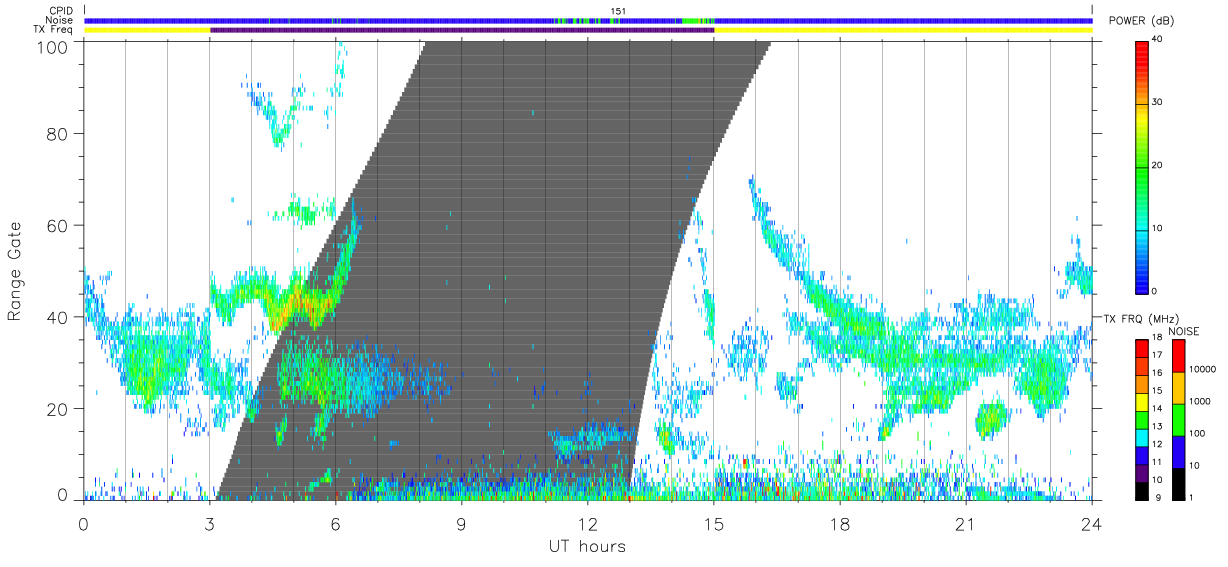Click the 60 tick on Range Gate axis
Viewport: 1228px width, 567px height.
(x=59, y=226)
